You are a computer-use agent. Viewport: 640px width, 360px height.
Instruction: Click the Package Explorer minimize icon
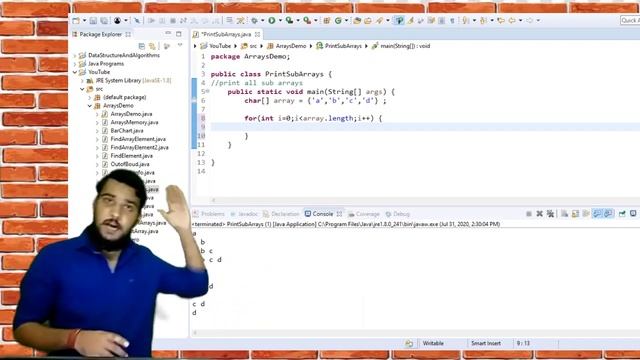point(168,34)
